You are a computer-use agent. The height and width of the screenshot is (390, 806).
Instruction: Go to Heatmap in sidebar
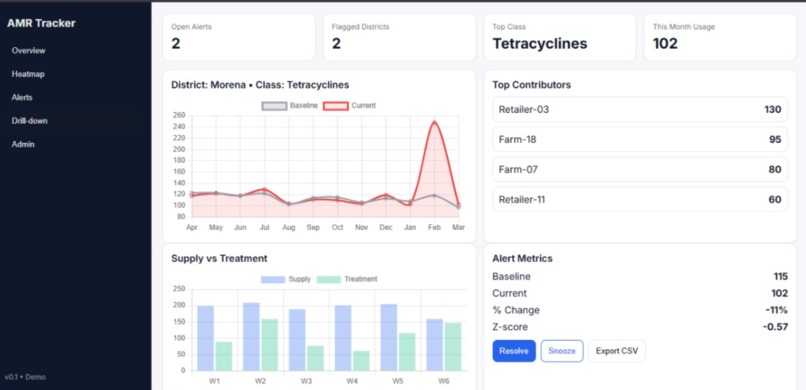28,74
